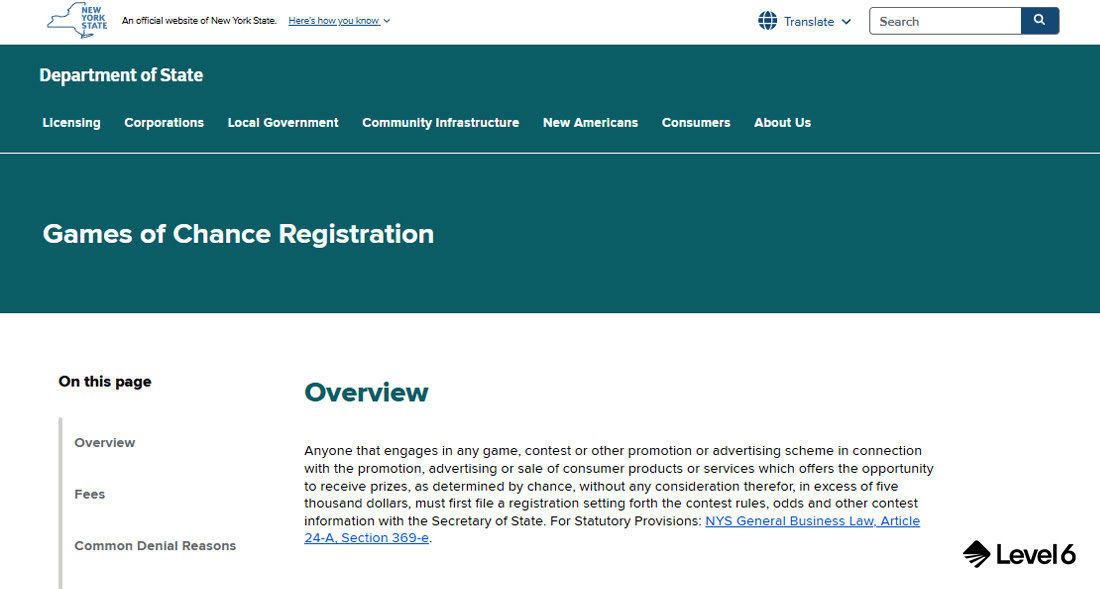
Task: Go to Common Denial Reasons section
Action: tap(155, 546)
